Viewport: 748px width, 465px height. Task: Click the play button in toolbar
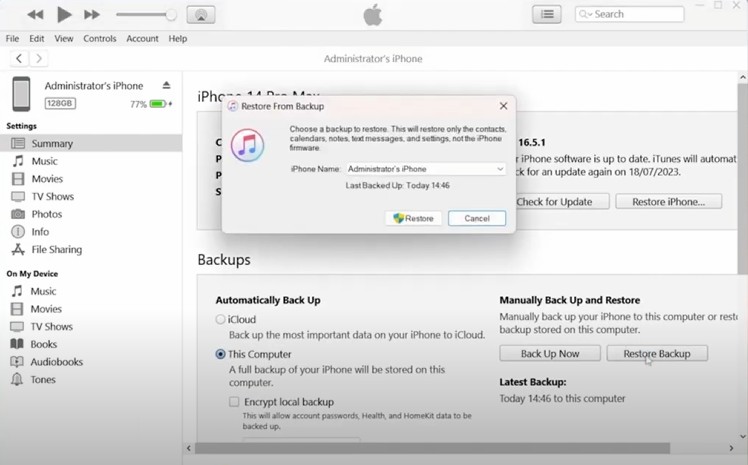(64, 14)
